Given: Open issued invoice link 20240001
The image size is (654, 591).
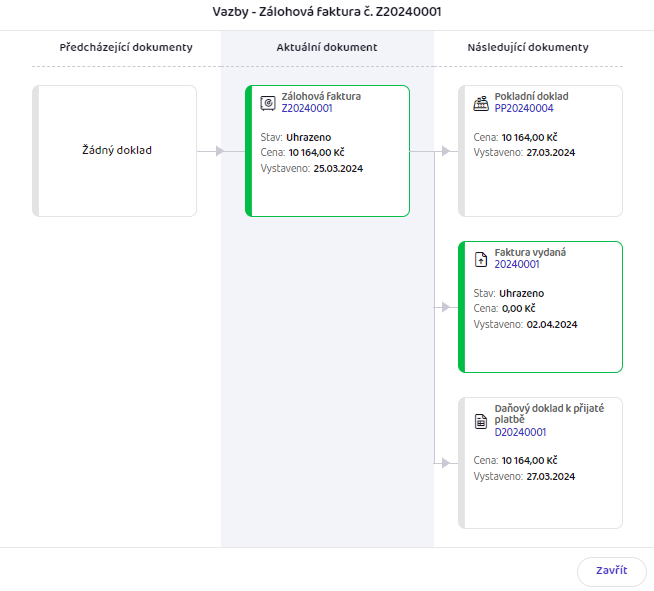Looking at the screenshot, I should pyautogui.click(x=517, y=264).
